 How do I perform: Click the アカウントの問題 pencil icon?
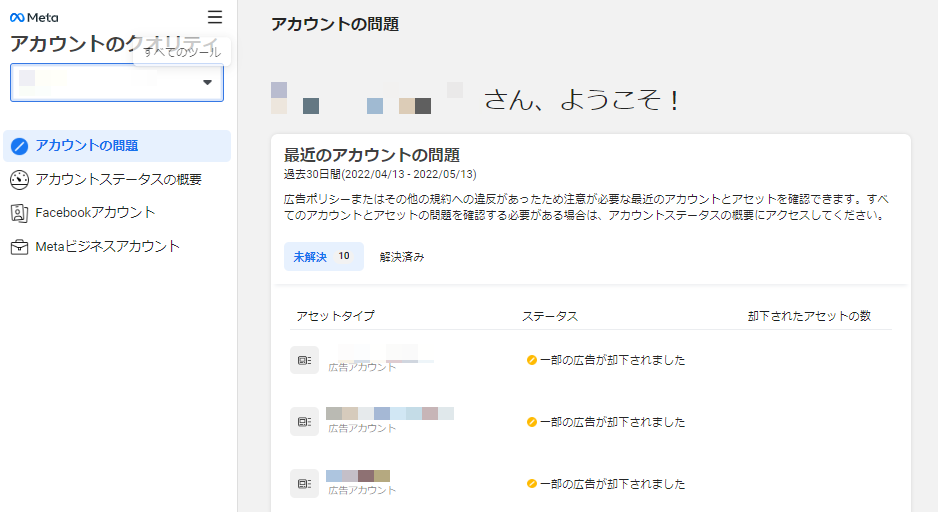20,146
